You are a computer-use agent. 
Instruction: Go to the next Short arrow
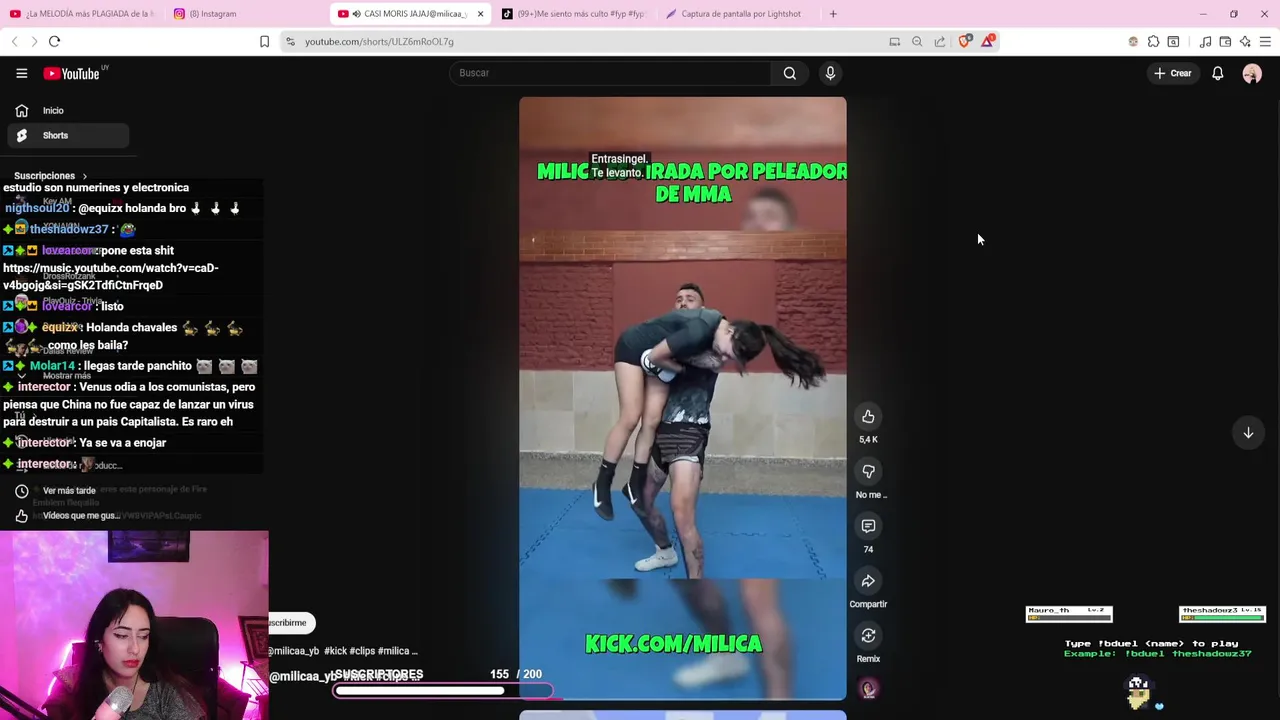(x=1248, y=433)
